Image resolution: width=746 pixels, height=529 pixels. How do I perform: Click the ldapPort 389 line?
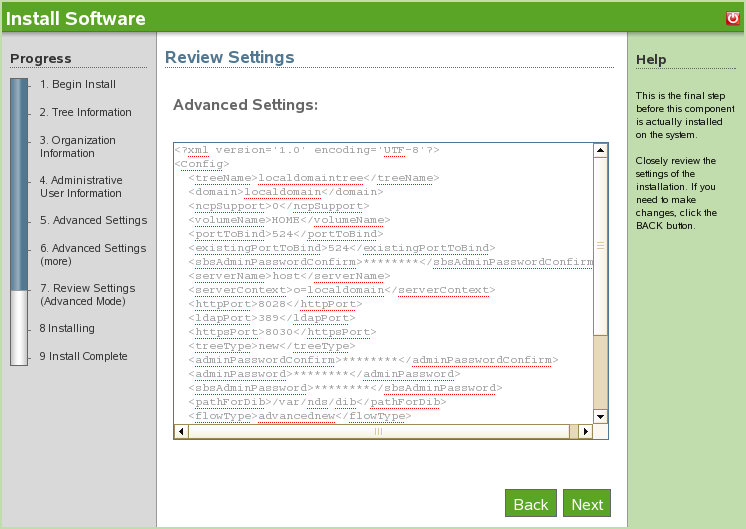point(272,318)
